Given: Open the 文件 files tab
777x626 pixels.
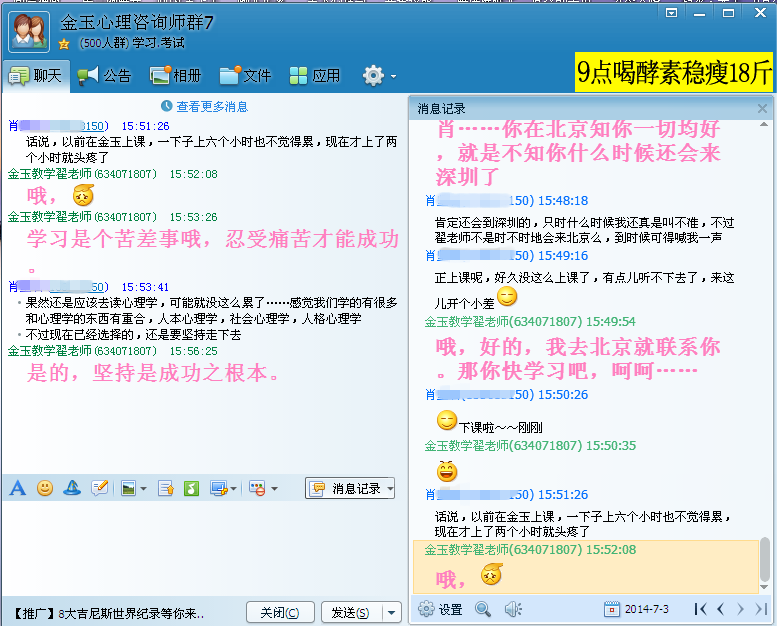Looking at the screenshot, I should click(x=245, y=75).
